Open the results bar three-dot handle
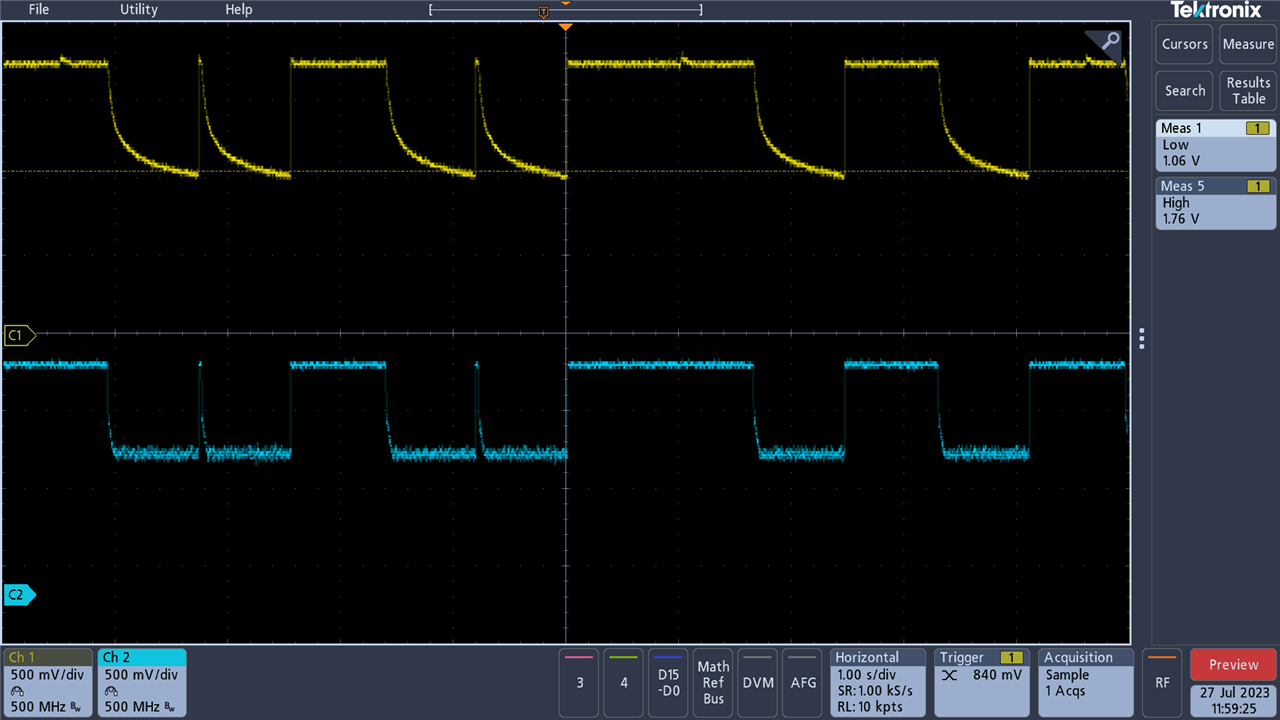Viewport: 1280px width, 720px height. pyautogui.click(x=1142, y=338)
